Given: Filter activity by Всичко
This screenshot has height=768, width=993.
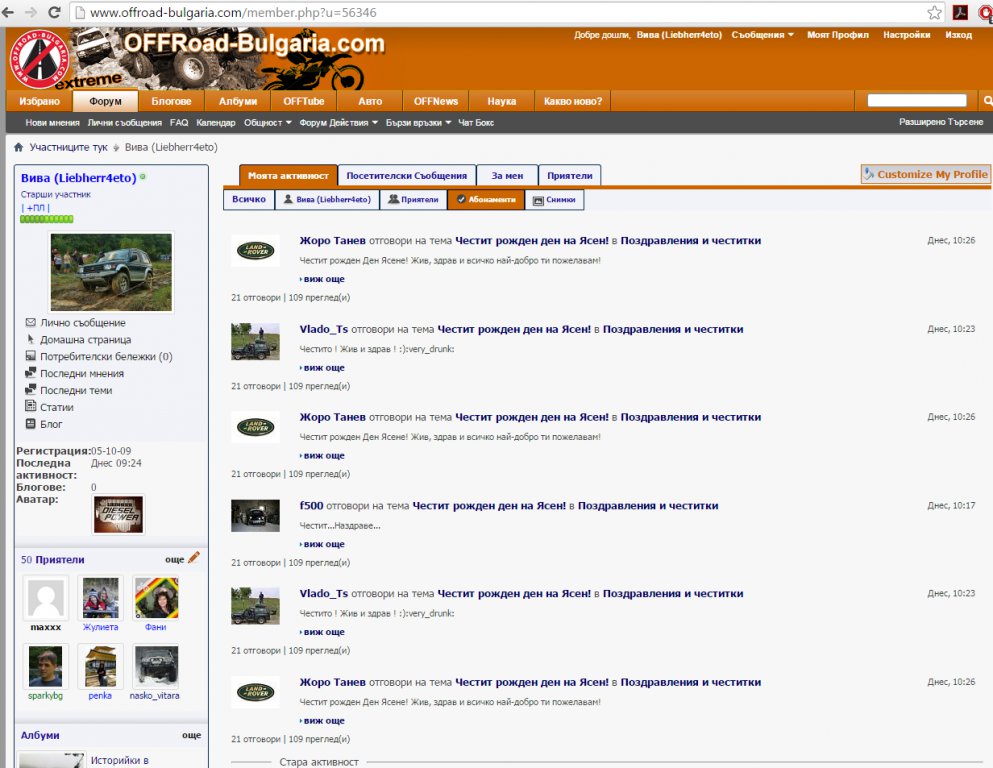Looking at the screenshot, I should point(249,199).
